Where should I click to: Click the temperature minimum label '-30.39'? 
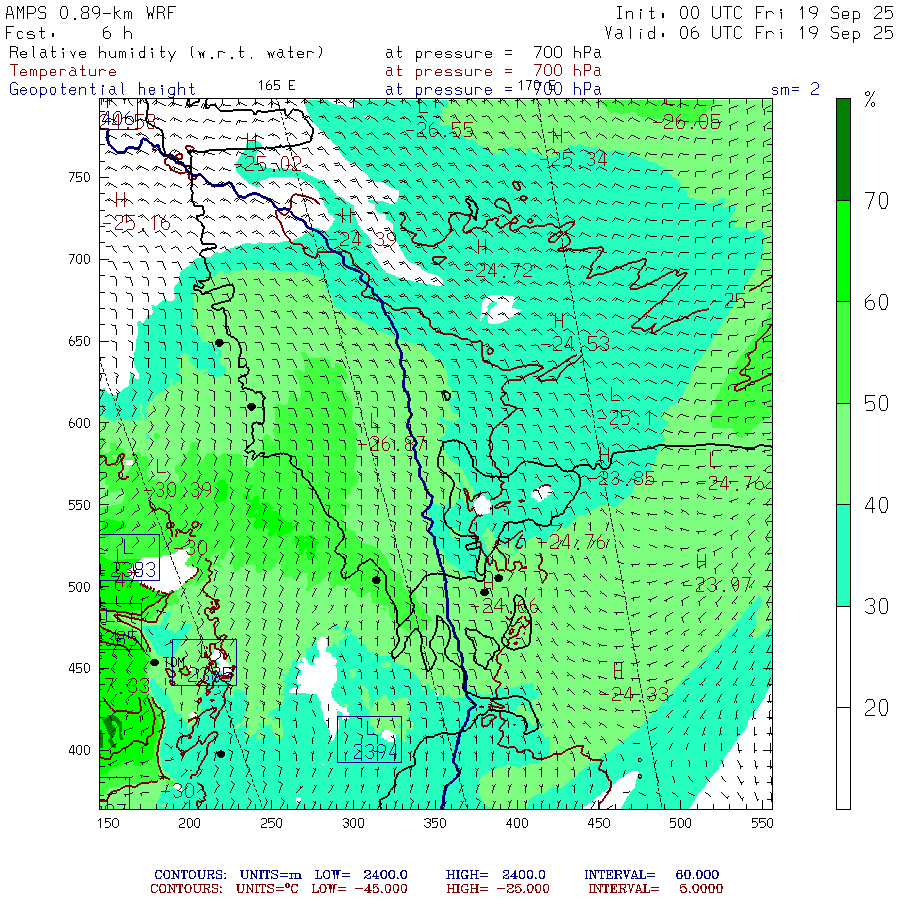pos(178,490)
